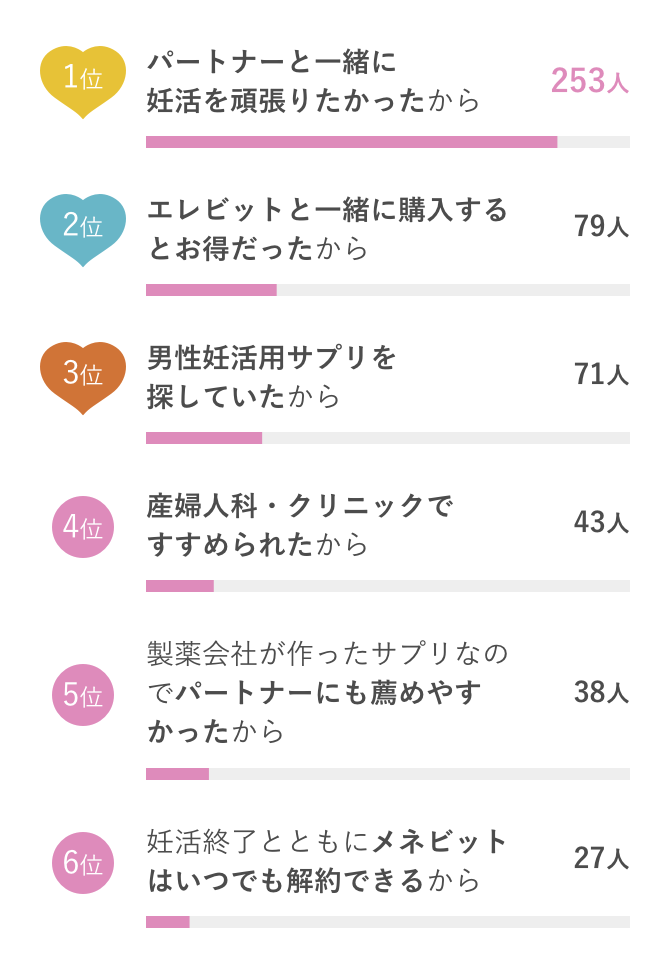Image resolution: width=670 pixels, height=968 pixels.
Task: Select the 27人 progress bar
Action: click(388, 922)
